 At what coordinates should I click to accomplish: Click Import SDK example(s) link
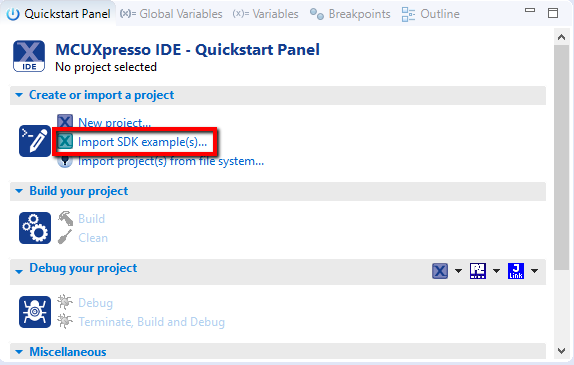142,142
